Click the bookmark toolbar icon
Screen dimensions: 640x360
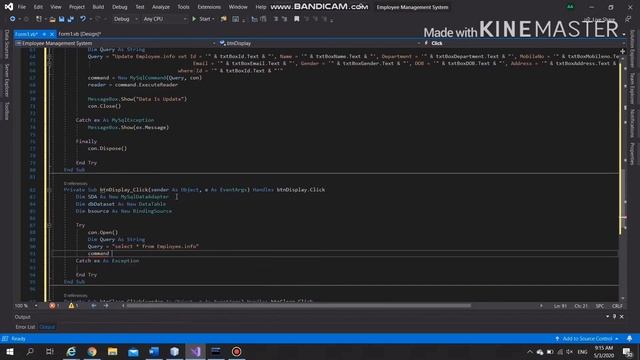coord(297,19)
